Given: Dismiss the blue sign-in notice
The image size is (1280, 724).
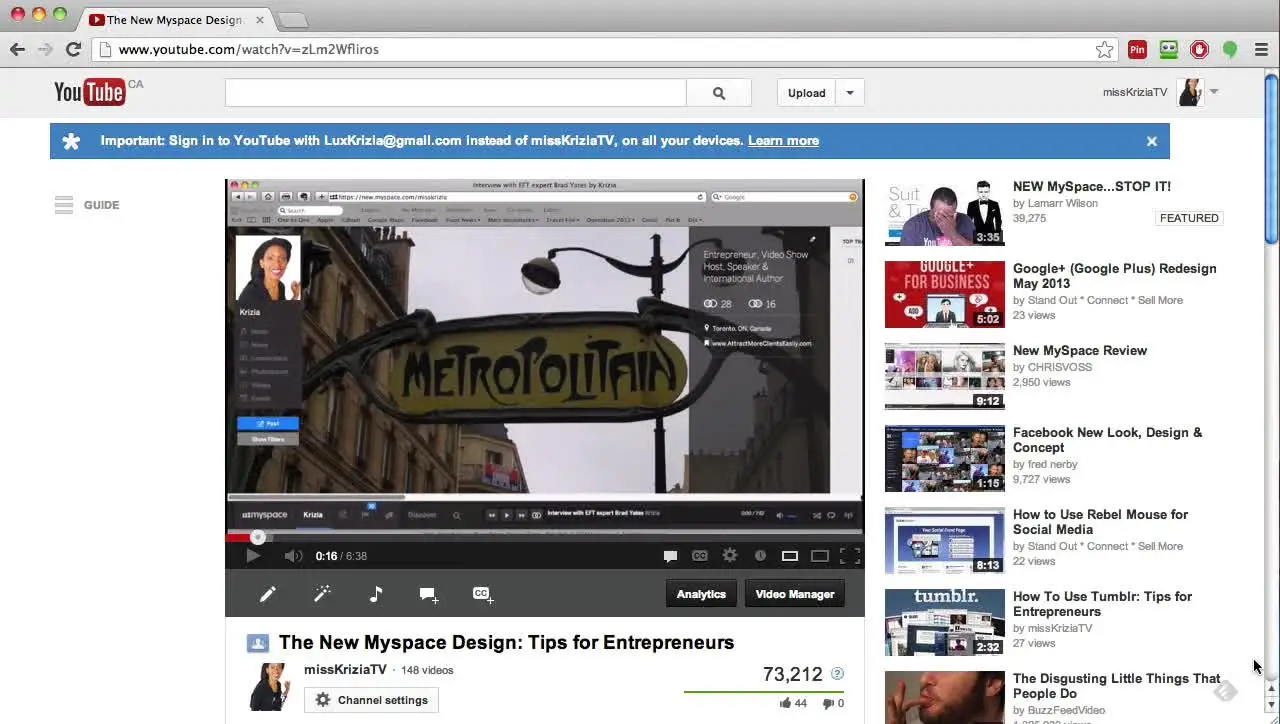Looking at the screenshot, I should (x=1151, y=141).
